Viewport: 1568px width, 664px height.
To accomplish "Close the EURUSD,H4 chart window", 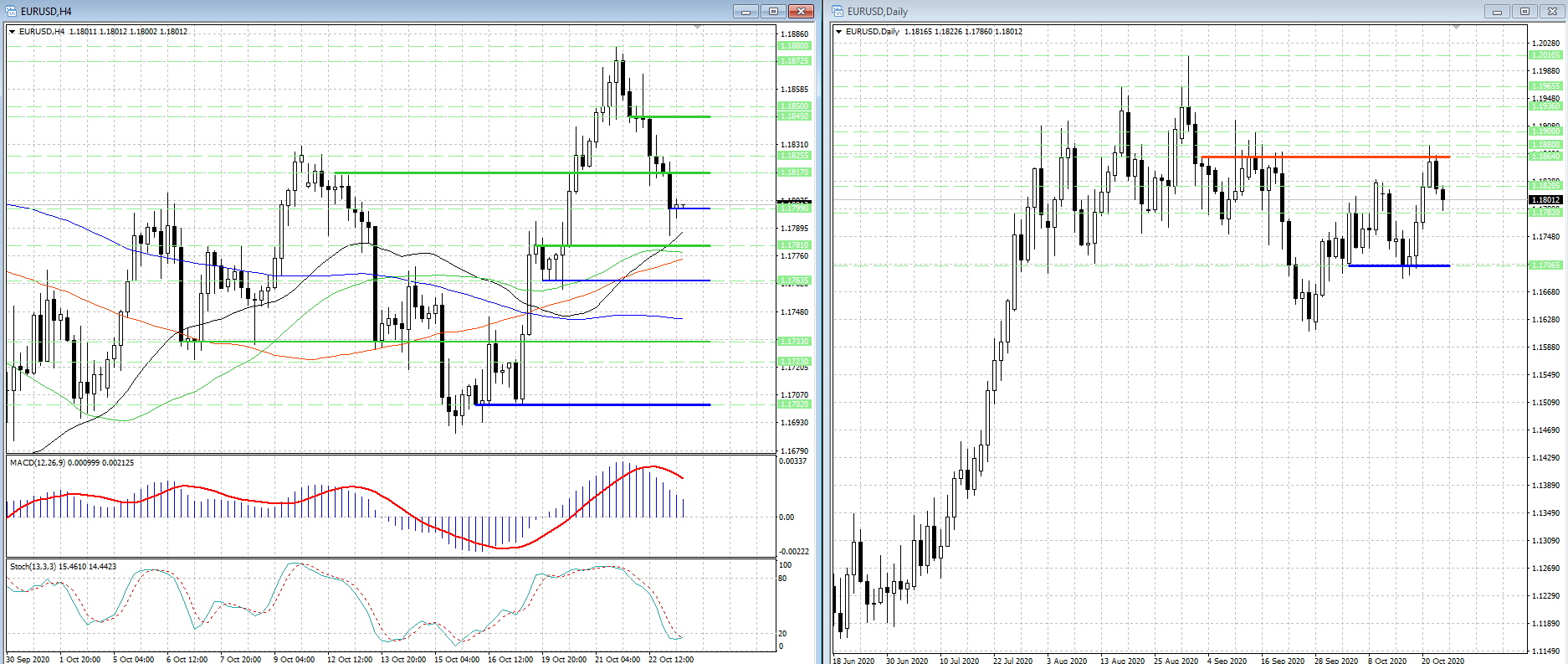I will (x=801, y=11).
